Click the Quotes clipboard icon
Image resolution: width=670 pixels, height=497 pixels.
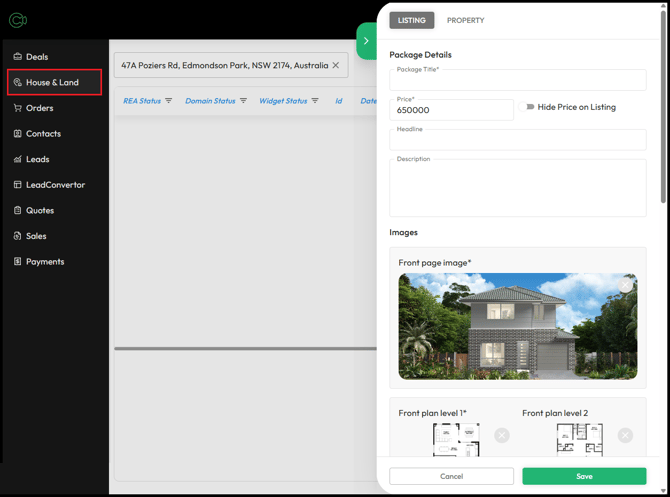(x=18, y=210)
